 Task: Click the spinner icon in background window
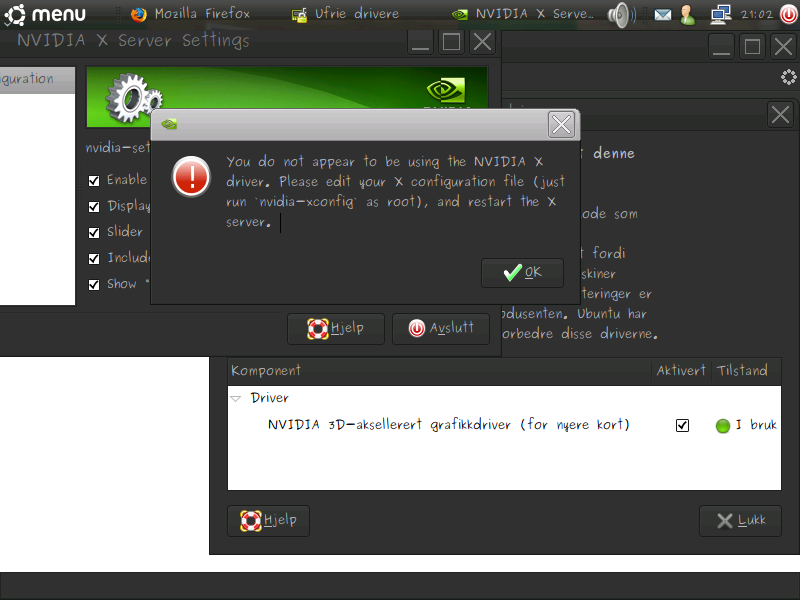pos(788,77)
